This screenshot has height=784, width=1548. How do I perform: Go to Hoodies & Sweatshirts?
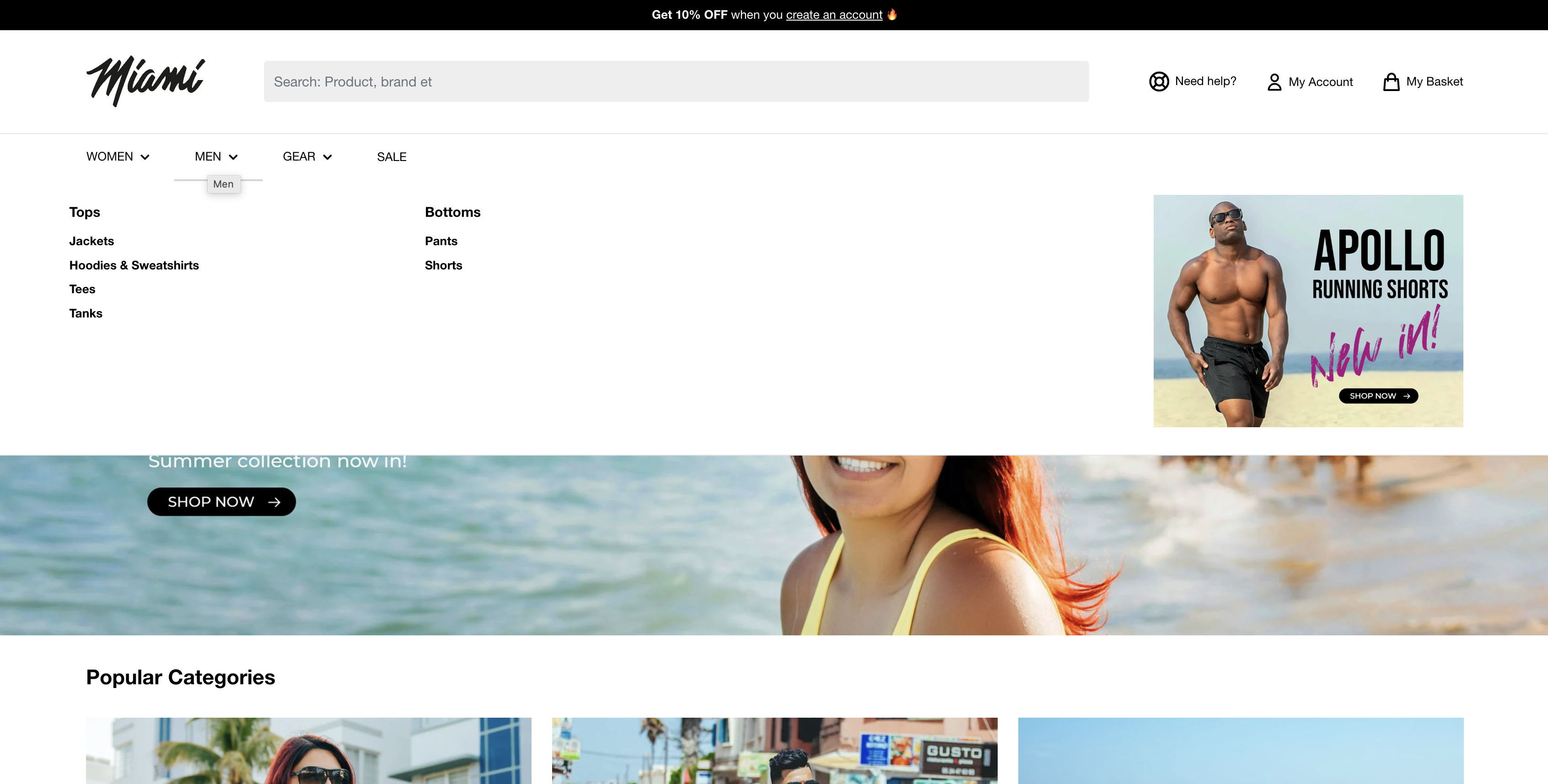click(134, 265)
